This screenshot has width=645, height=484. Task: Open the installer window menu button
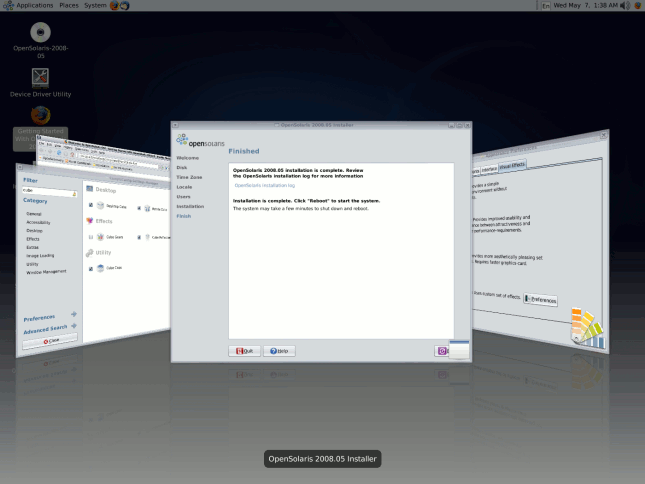pyautogui.click(x=176, y=125)
